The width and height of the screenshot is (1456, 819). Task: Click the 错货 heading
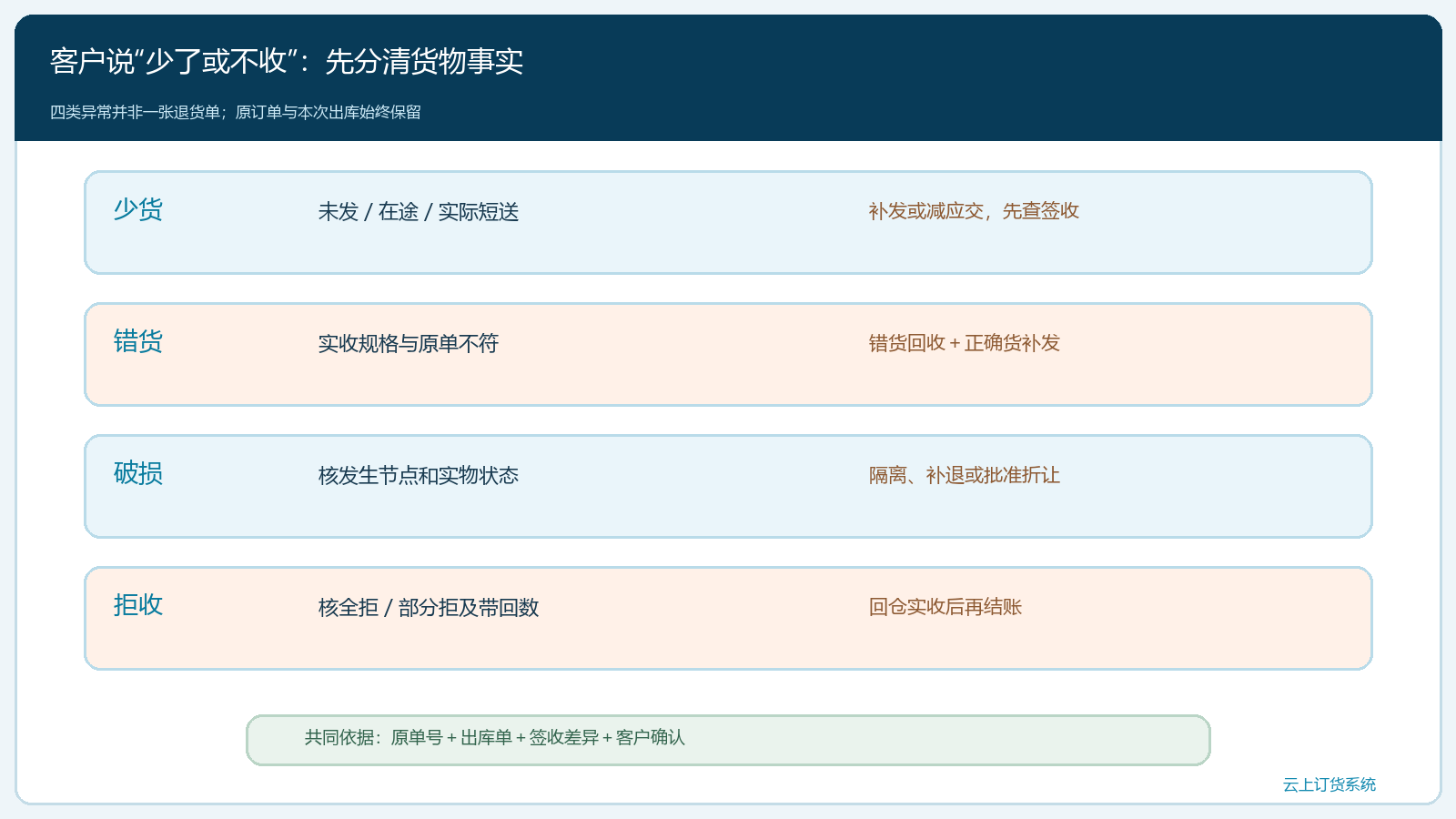(x=138, y=341)
